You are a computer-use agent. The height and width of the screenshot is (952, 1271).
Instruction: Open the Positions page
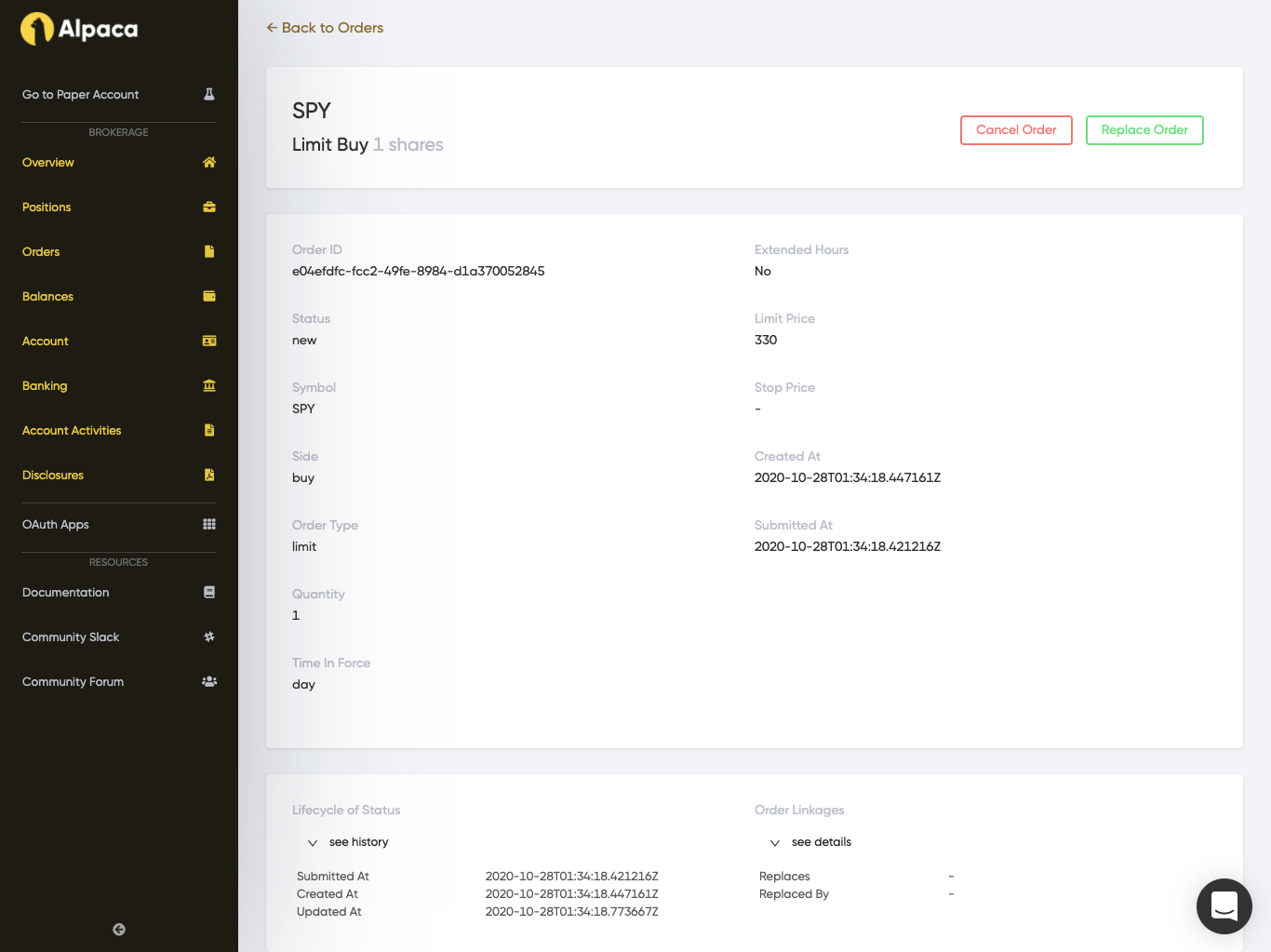point(47,208)
